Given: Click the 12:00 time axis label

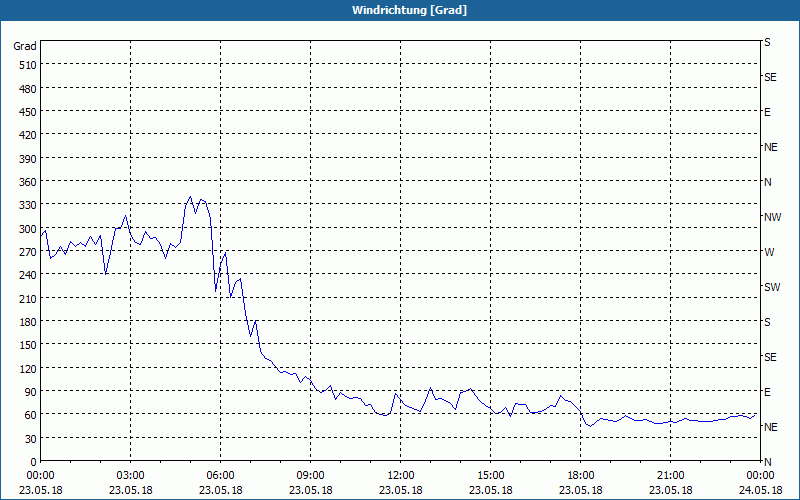Looking at the screenshot, I should pos(401,476).
